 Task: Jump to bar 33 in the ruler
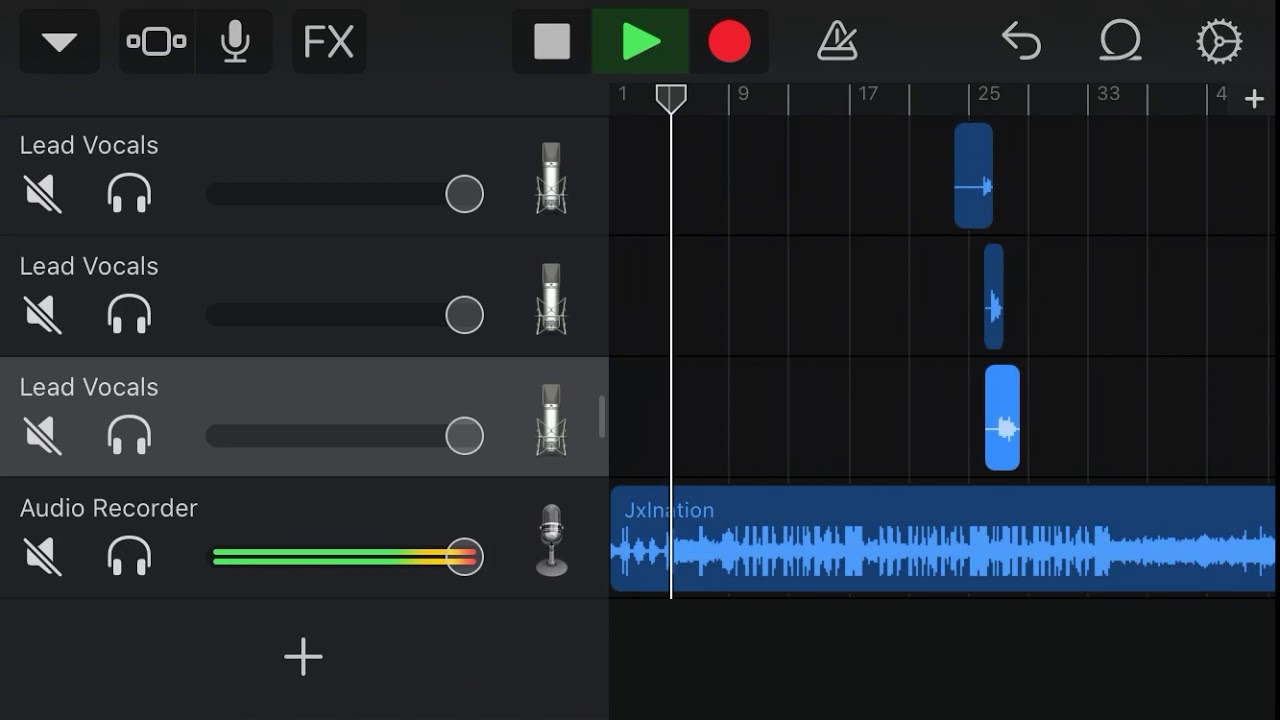1108,94
